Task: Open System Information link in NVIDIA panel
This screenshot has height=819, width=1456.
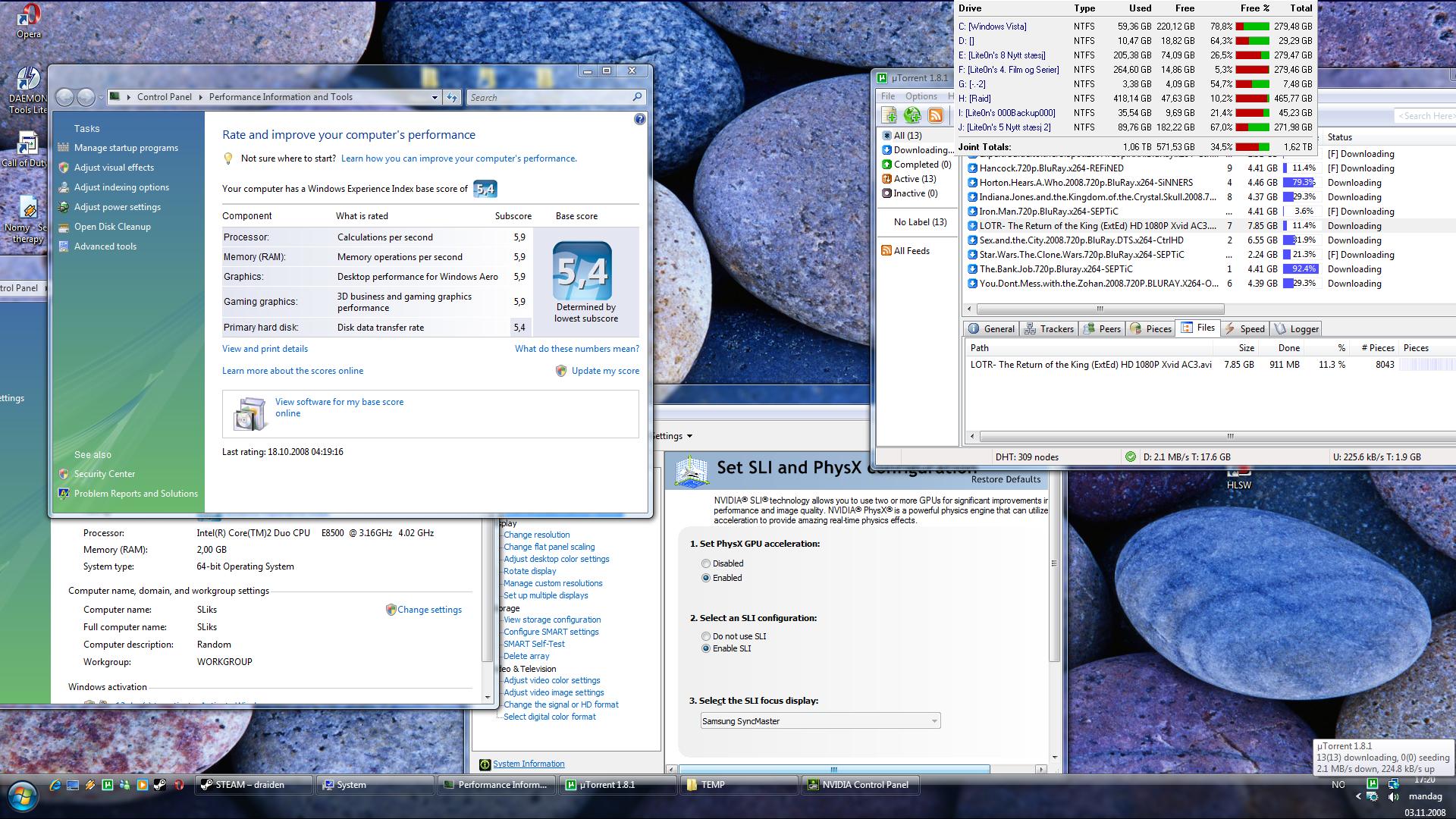Action: 529,764
